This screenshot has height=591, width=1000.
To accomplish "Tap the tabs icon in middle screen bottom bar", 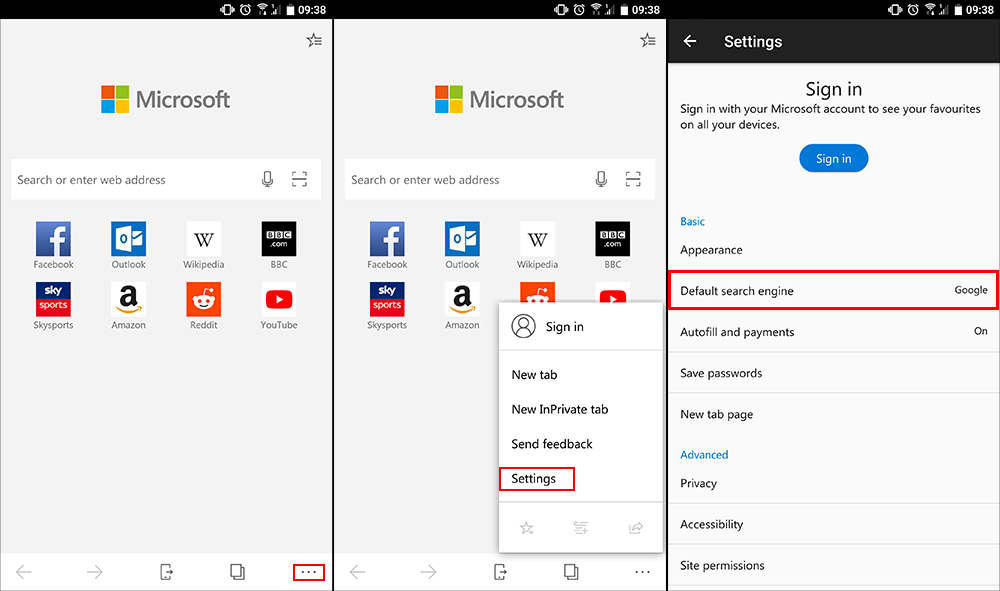I will (571, 572).
